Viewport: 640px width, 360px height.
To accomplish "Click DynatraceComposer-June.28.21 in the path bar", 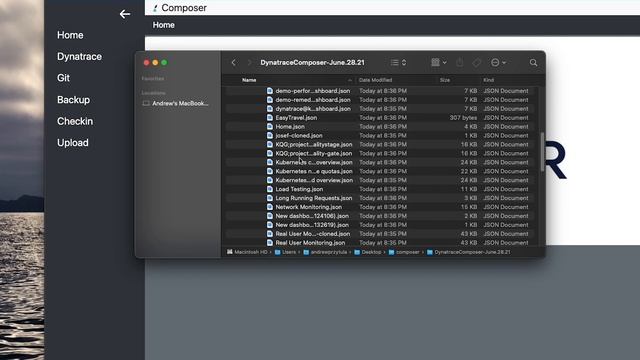I will coord(469,252).
